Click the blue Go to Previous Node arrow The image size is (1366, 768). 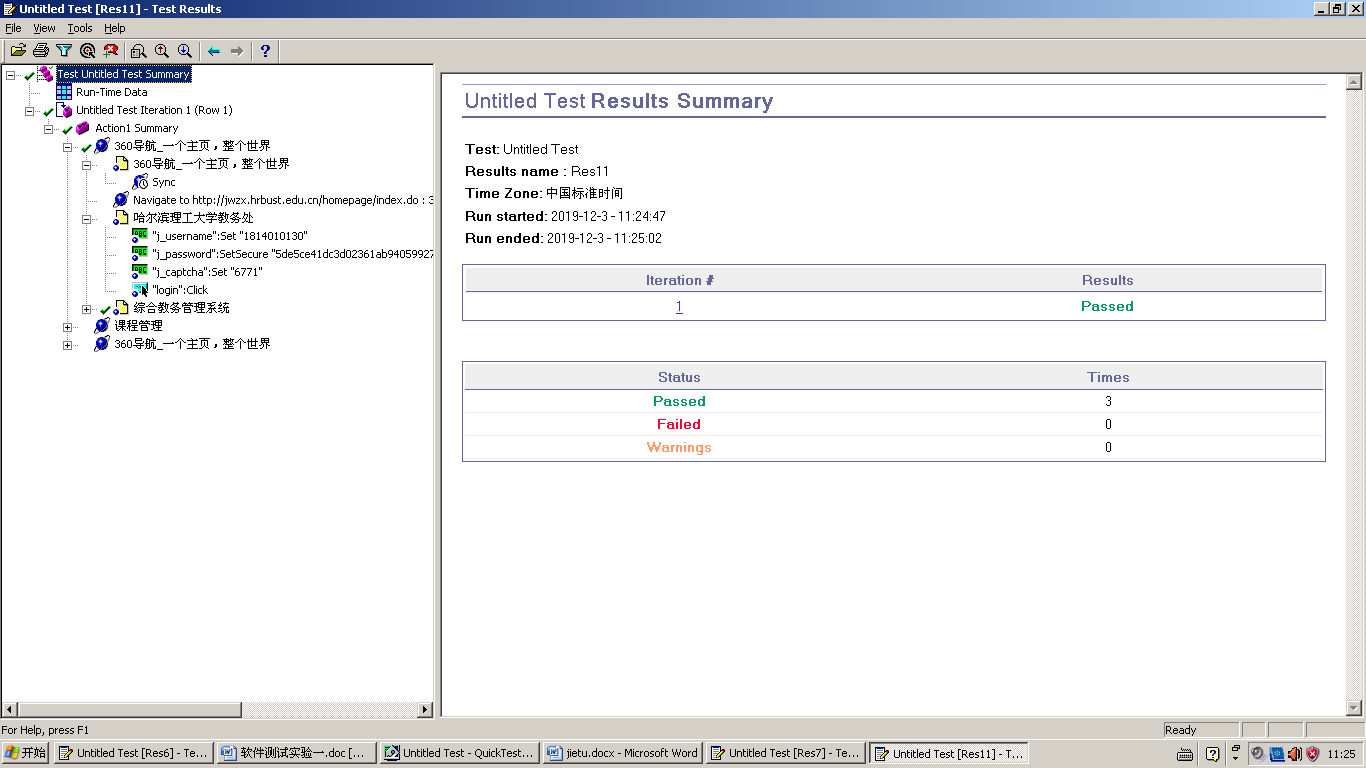point(213,51)
